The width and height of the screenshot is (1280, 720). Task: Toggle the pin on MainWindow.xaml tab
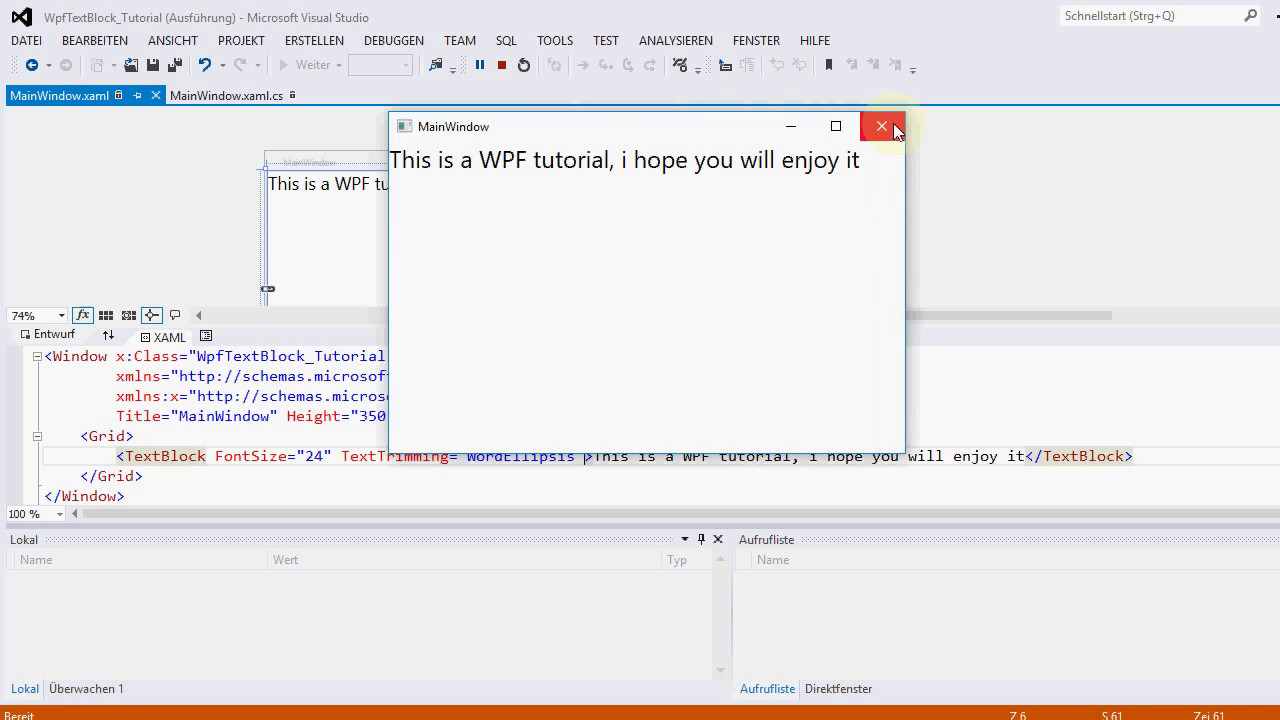(x=138, y=96)
